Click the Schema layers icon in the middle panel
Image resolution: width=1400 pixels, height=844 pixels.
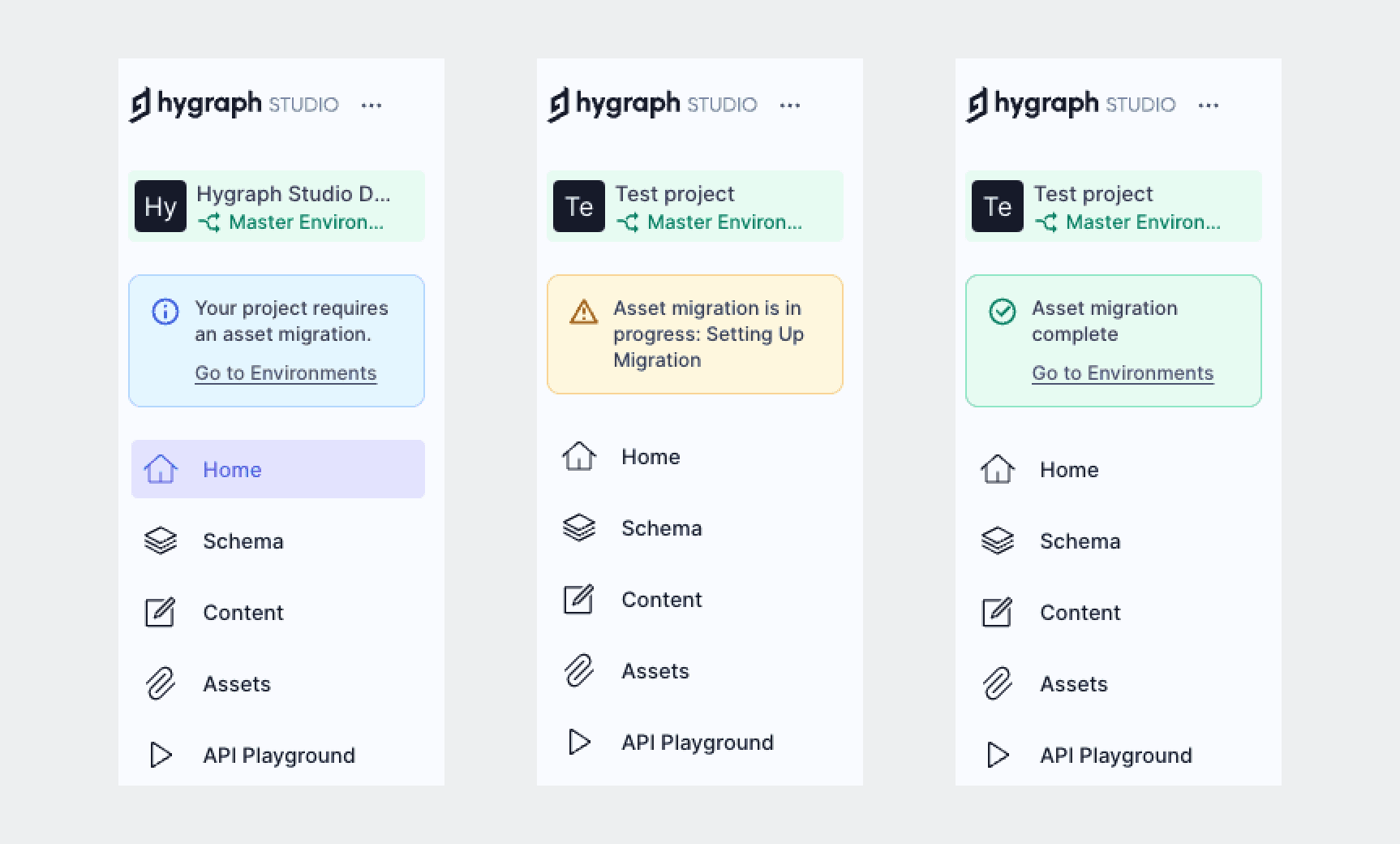(579, 528)
